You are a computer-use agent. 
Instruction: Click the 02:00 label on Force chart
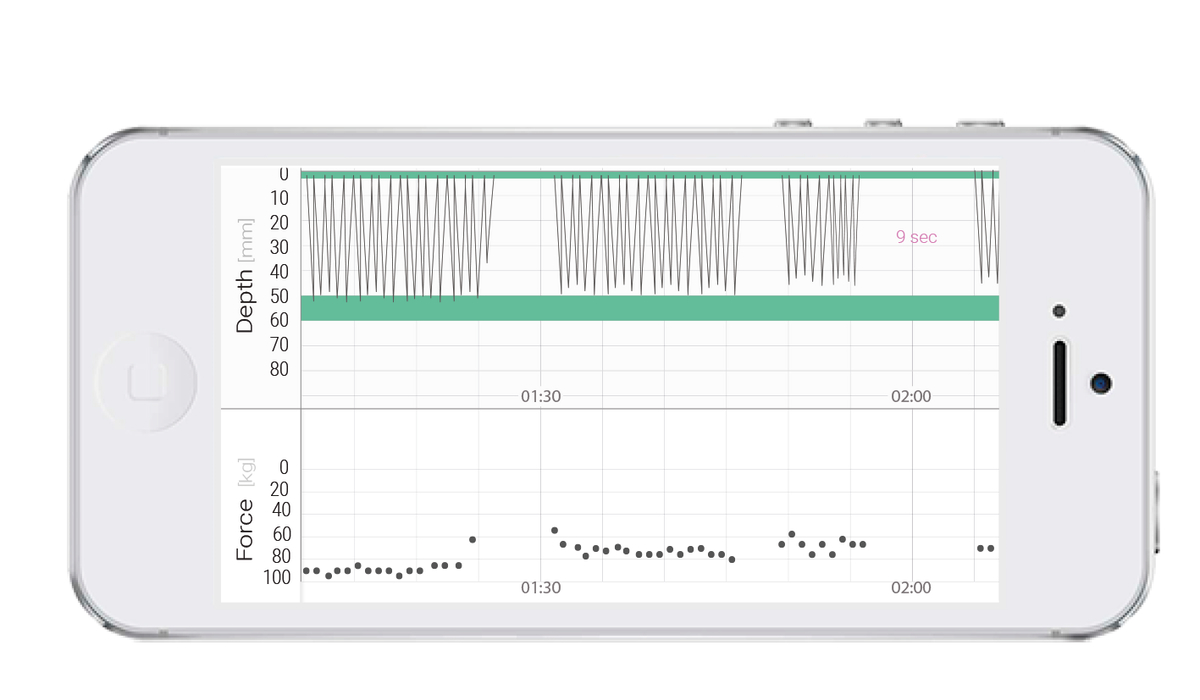(911, 588)
